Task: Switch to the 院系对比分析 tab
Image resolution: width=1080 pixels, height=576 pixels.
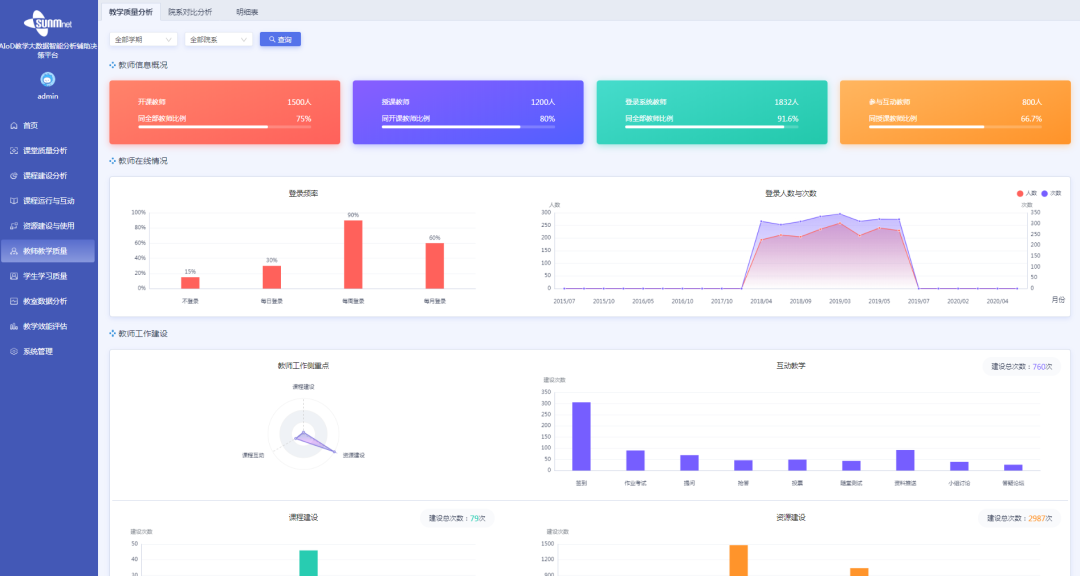Action: tap(190, 11)
